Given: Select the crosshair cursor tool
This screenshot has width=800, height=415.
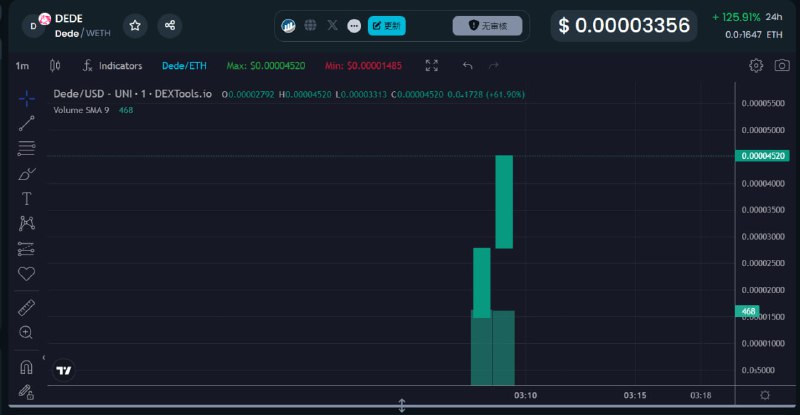Looking at the screenshot, I should pyautogui.click(x=27, y=97).
